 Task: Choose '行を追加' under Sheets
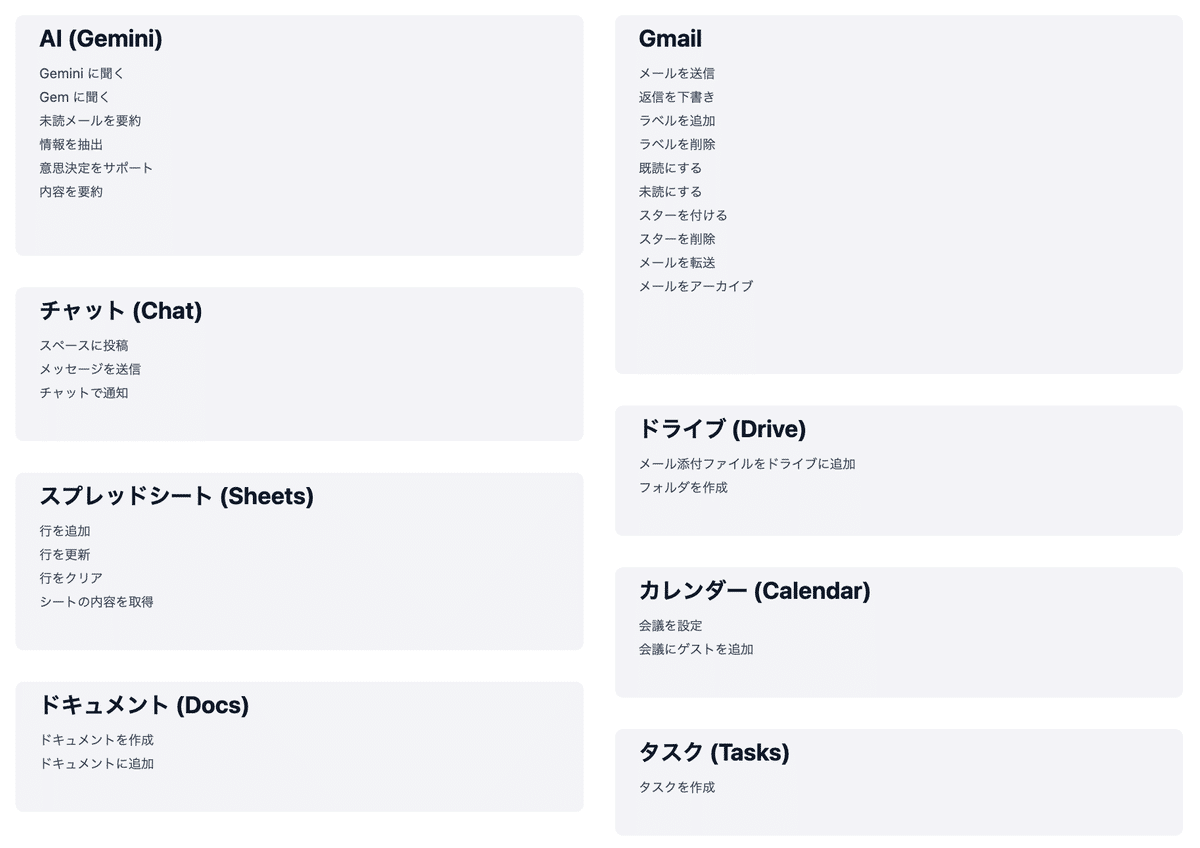(x=65, y=531)
